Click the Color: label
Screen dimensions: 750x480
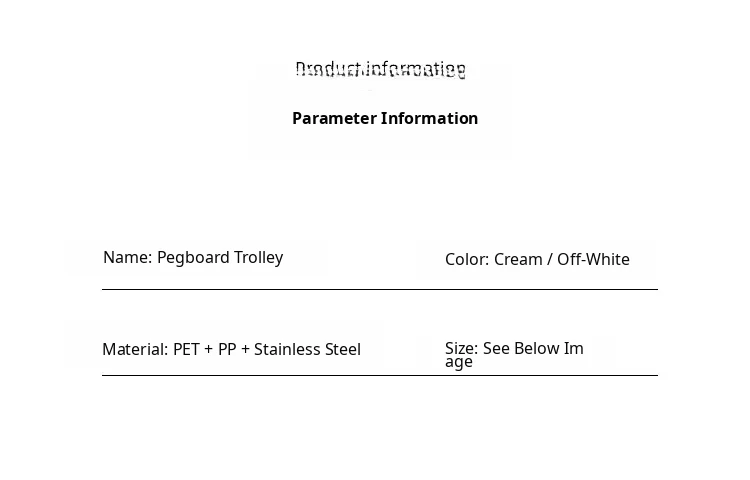467,260
